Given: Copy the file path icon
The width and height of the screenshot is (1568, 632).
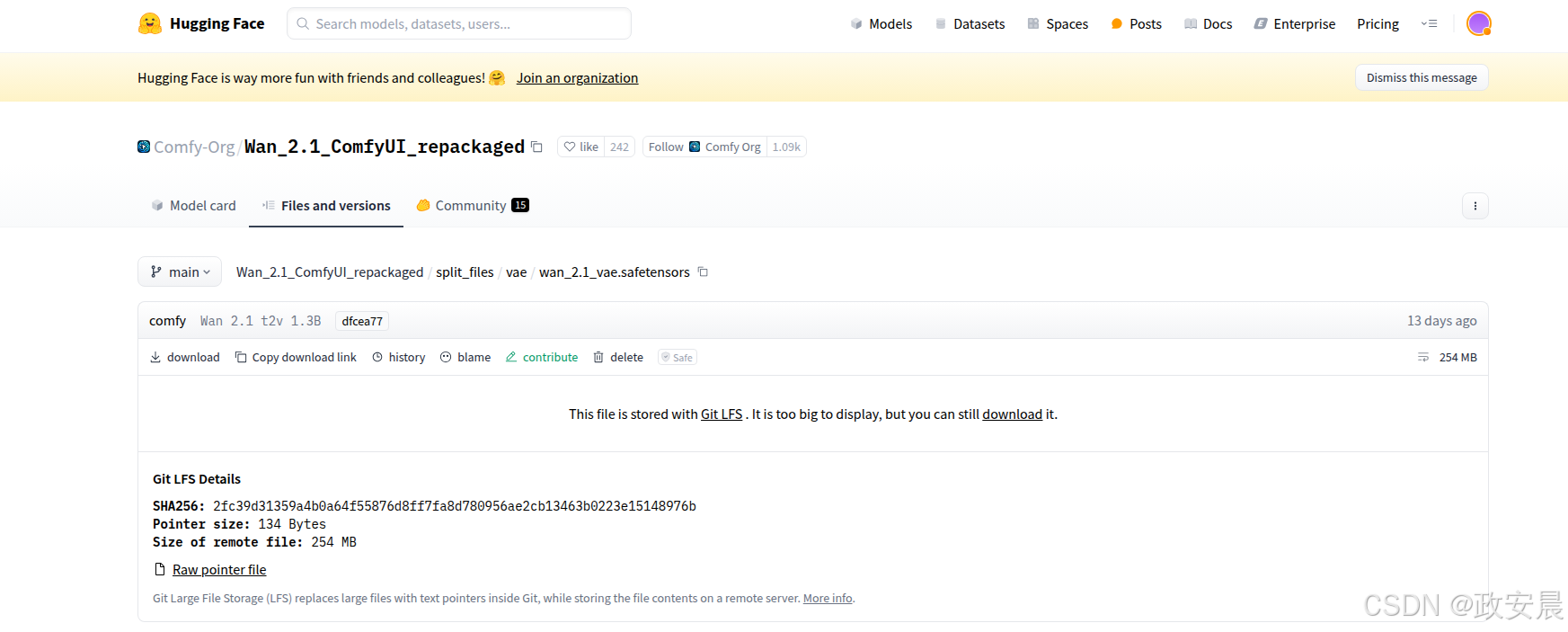Looking at the screenshot, I should pyautogui.click(x=703, y=271).
